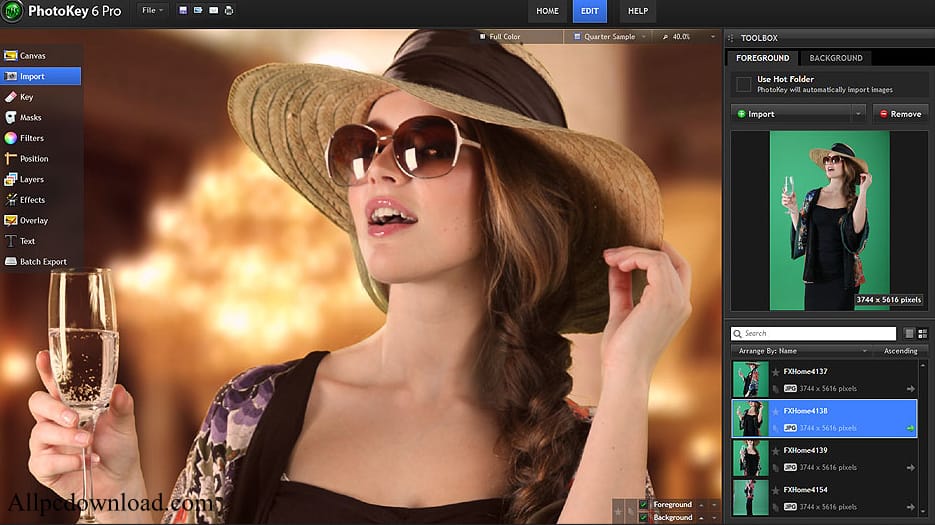Toggle the Background layer visibility checkbox

(x=643, y=517)
